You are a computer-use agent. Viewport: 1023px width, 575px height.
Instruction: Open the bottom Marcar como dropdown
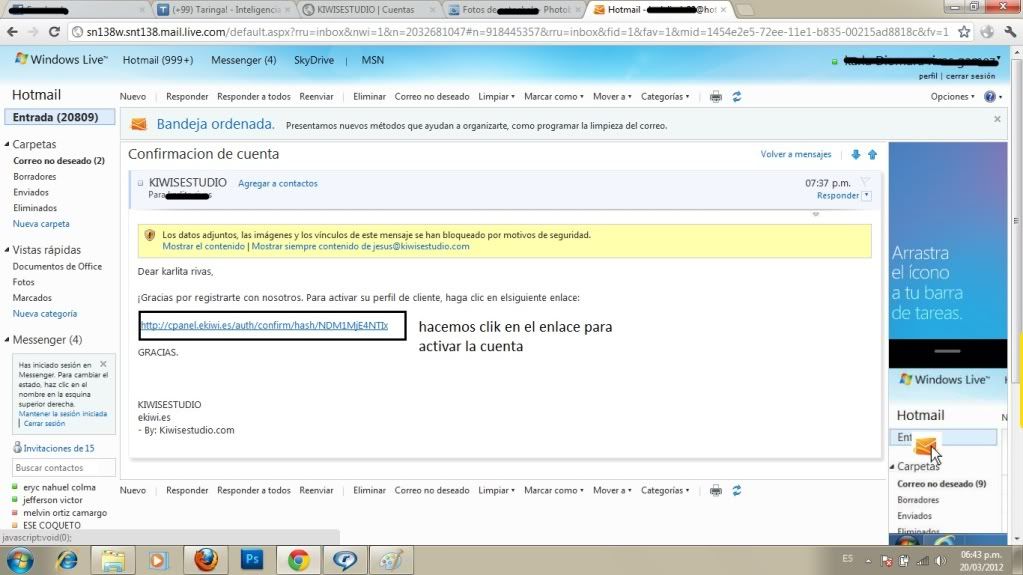click(x=554, y=490)
